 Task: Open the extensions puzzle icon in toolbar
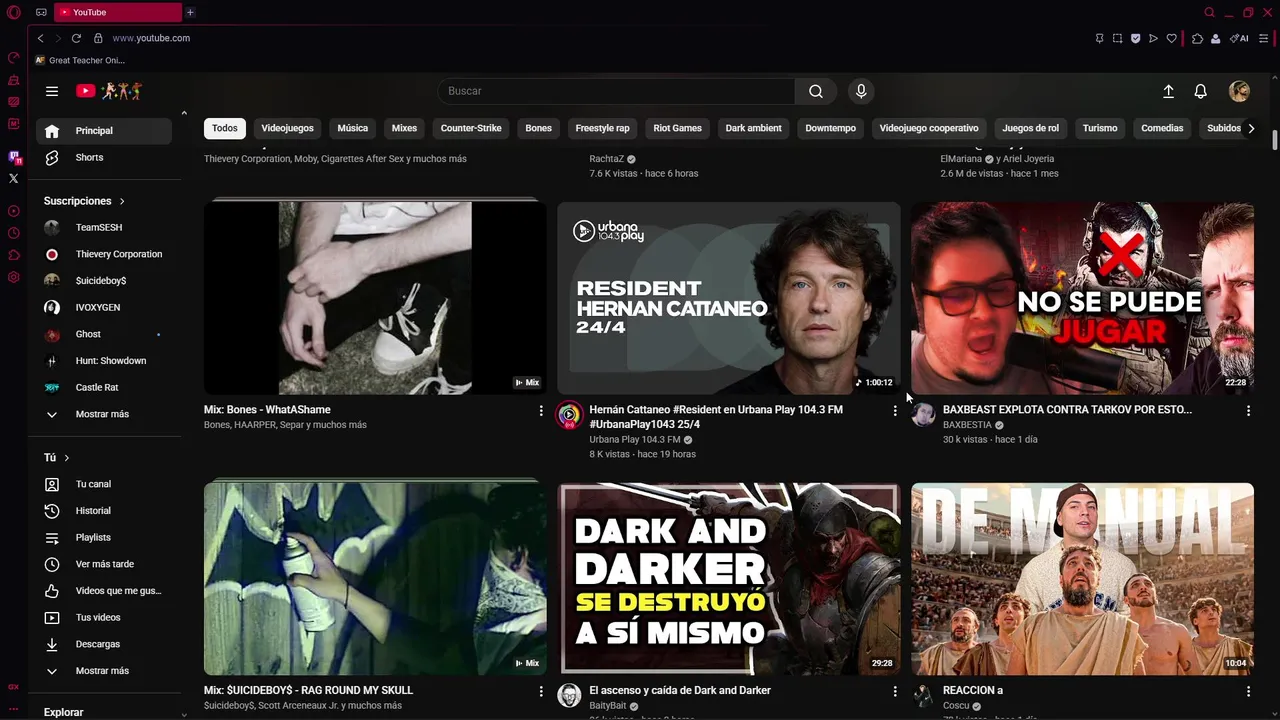(x=1197, y=38)
